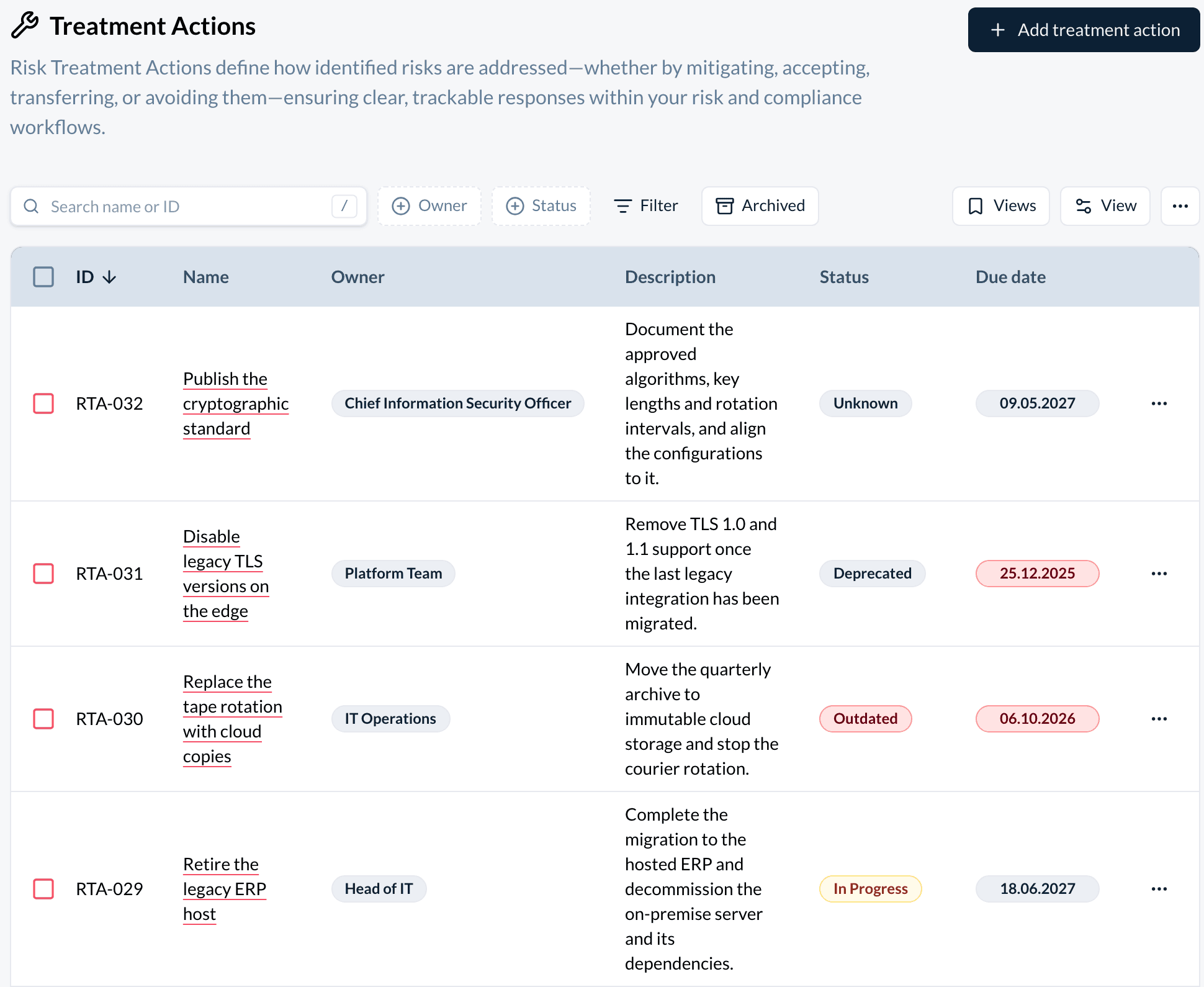Viewport: 1204px width, 987px height.
Task: Click Add treatment action button
Action: [x=1084, y=30]
